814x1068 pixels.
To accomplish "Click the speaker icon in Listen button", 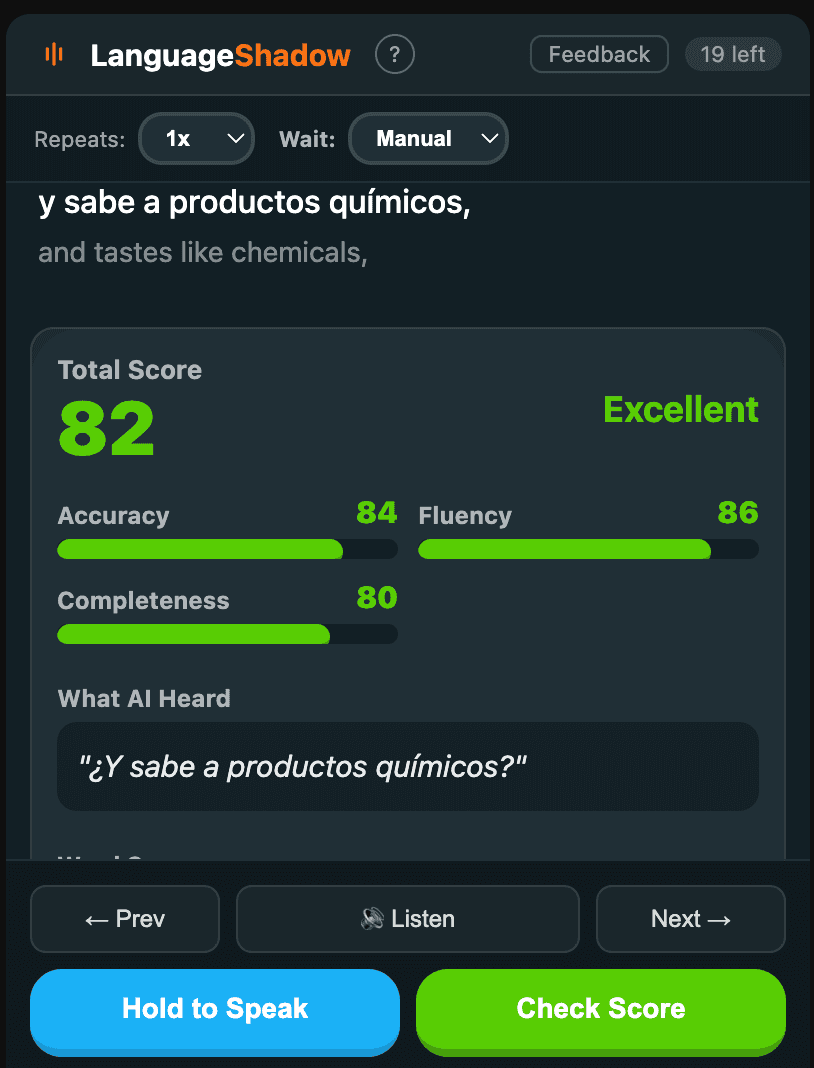I will coord(372,918).
